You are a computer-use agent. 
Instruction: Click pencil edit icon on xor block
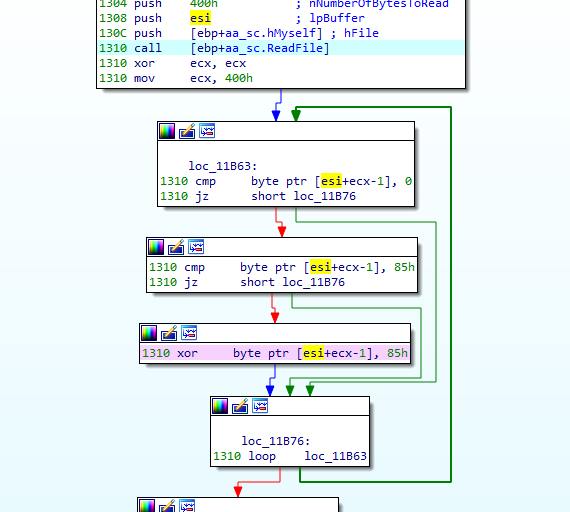[x=169, y=333]
